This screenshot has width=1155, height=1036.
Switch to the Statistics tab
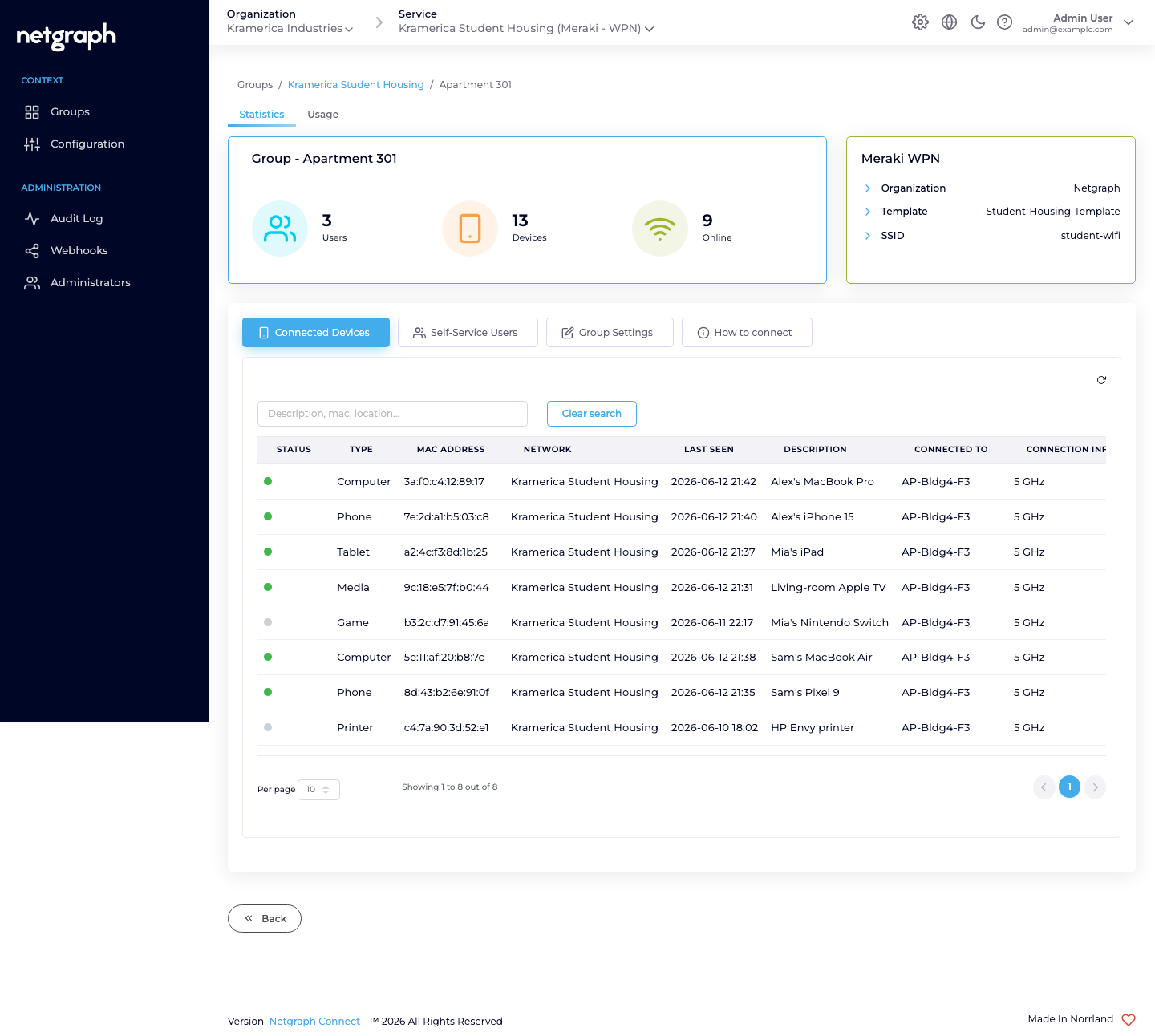pyautogui.click(x=261, y=115)
